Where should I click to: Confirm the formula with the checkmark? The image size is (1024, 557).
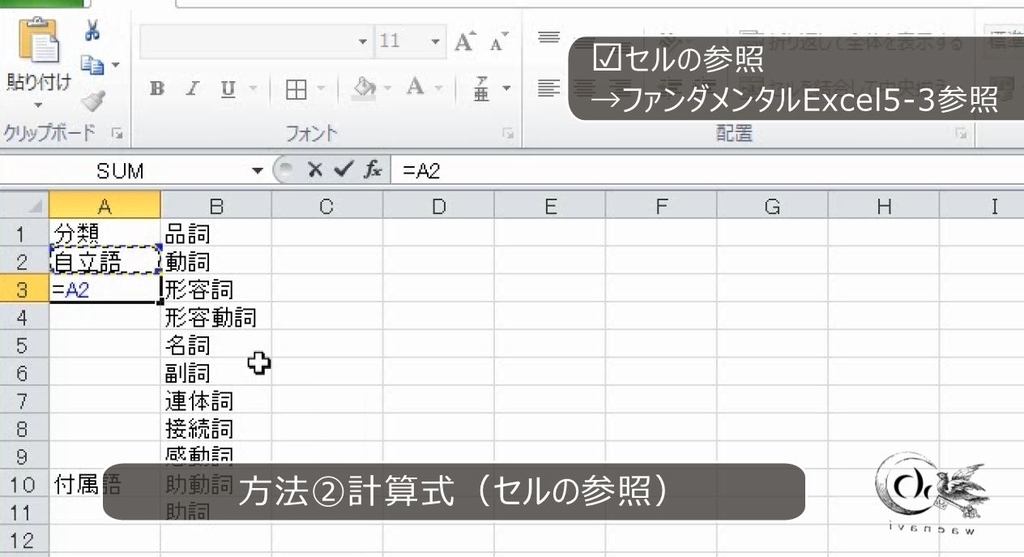coord(344,170)
